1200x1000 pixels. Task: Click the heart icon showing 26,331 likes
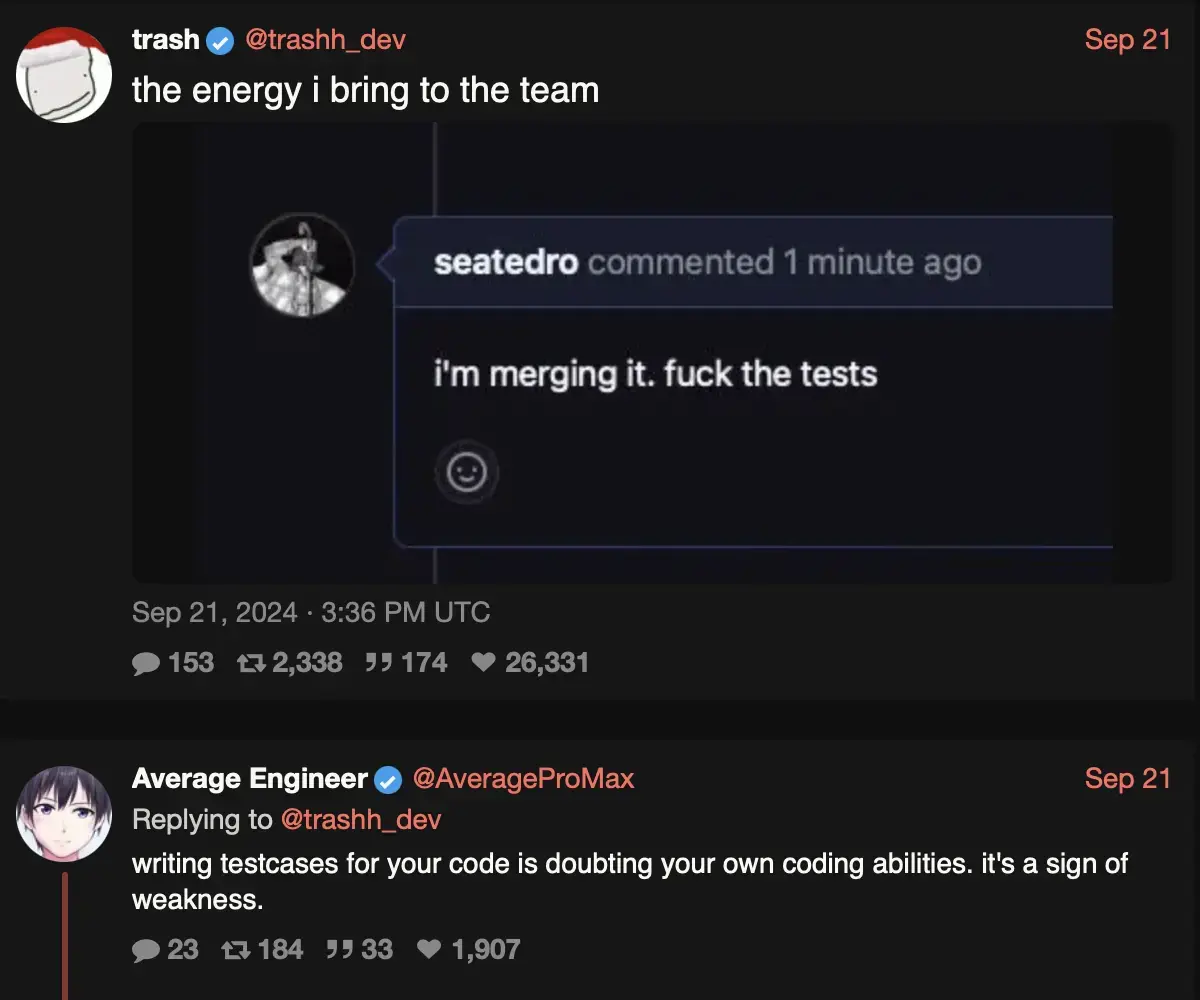pos(483,663)
